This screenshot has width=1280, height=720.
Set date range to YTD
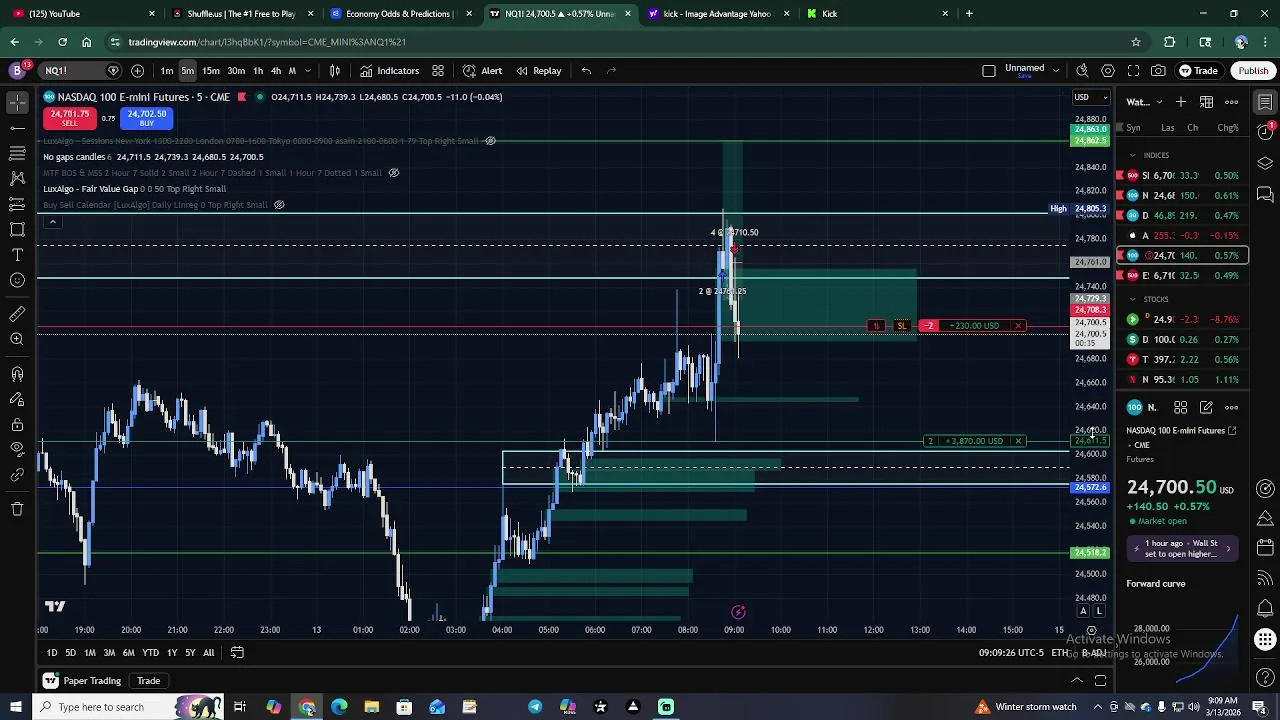click(x=150, y=653)
